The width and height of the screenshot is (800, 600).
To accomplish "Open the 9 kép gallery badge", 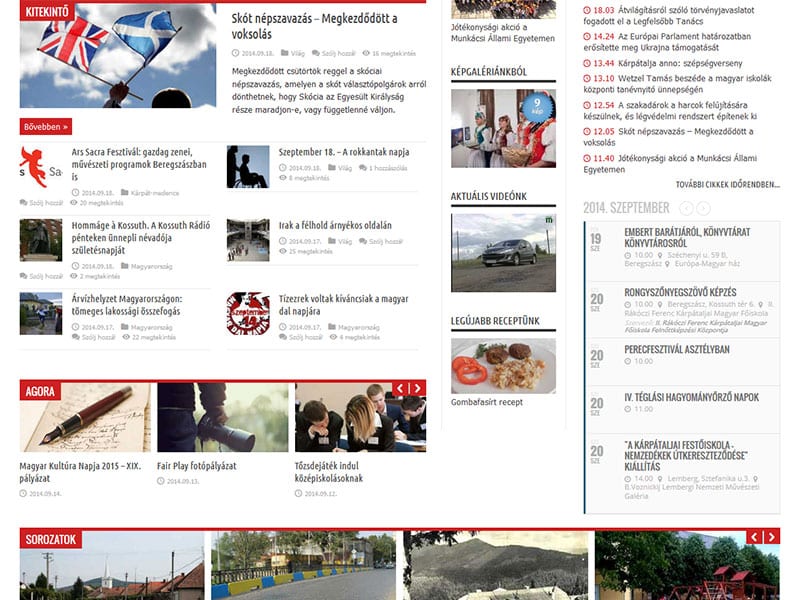I will tap(537, 104).
